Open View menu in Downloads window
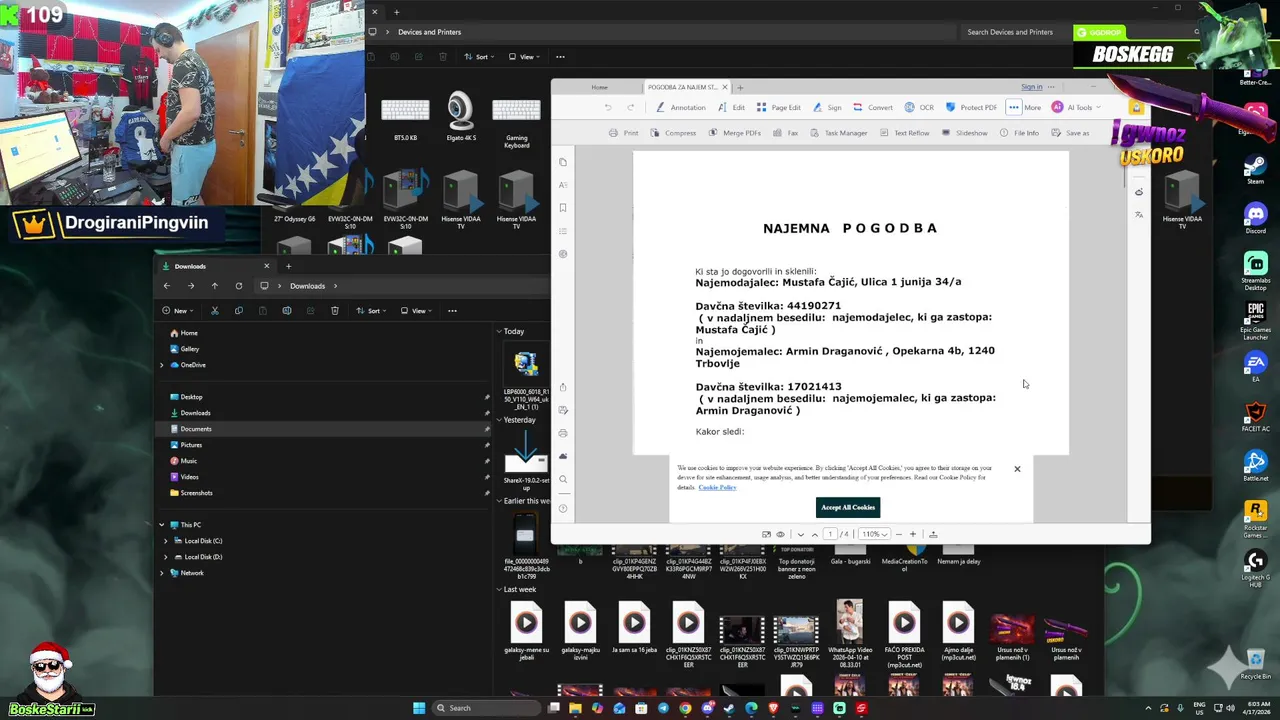 click(x=415, y=310)
